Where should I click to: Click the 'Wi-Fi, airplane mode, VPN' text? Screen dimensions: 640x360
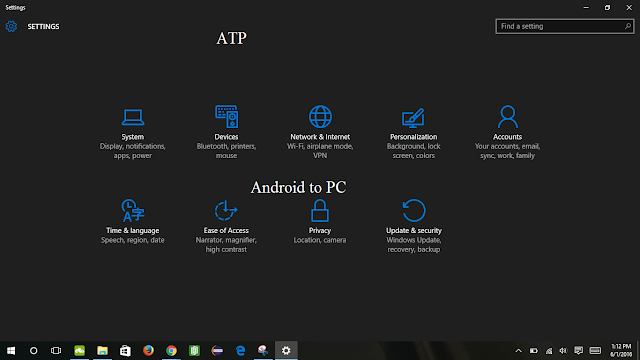coord(320,151)
